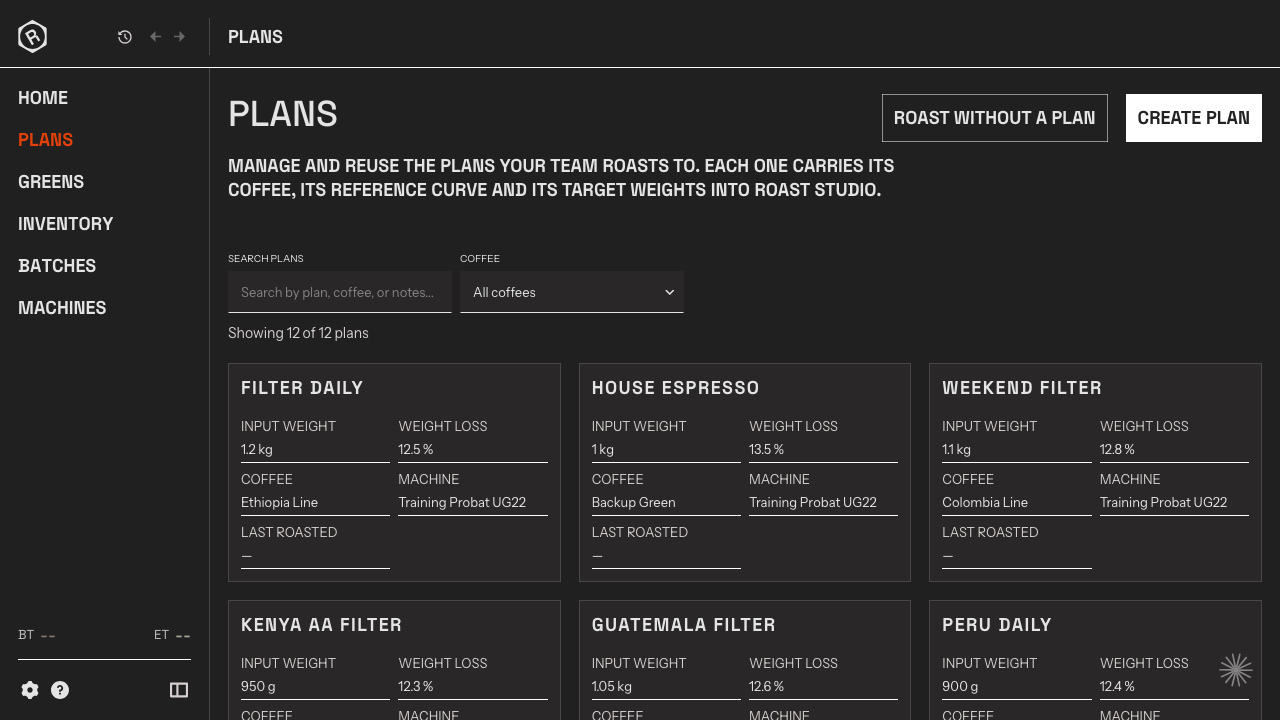Open the Weekend Filter plan title

[x=1022, y=388]
